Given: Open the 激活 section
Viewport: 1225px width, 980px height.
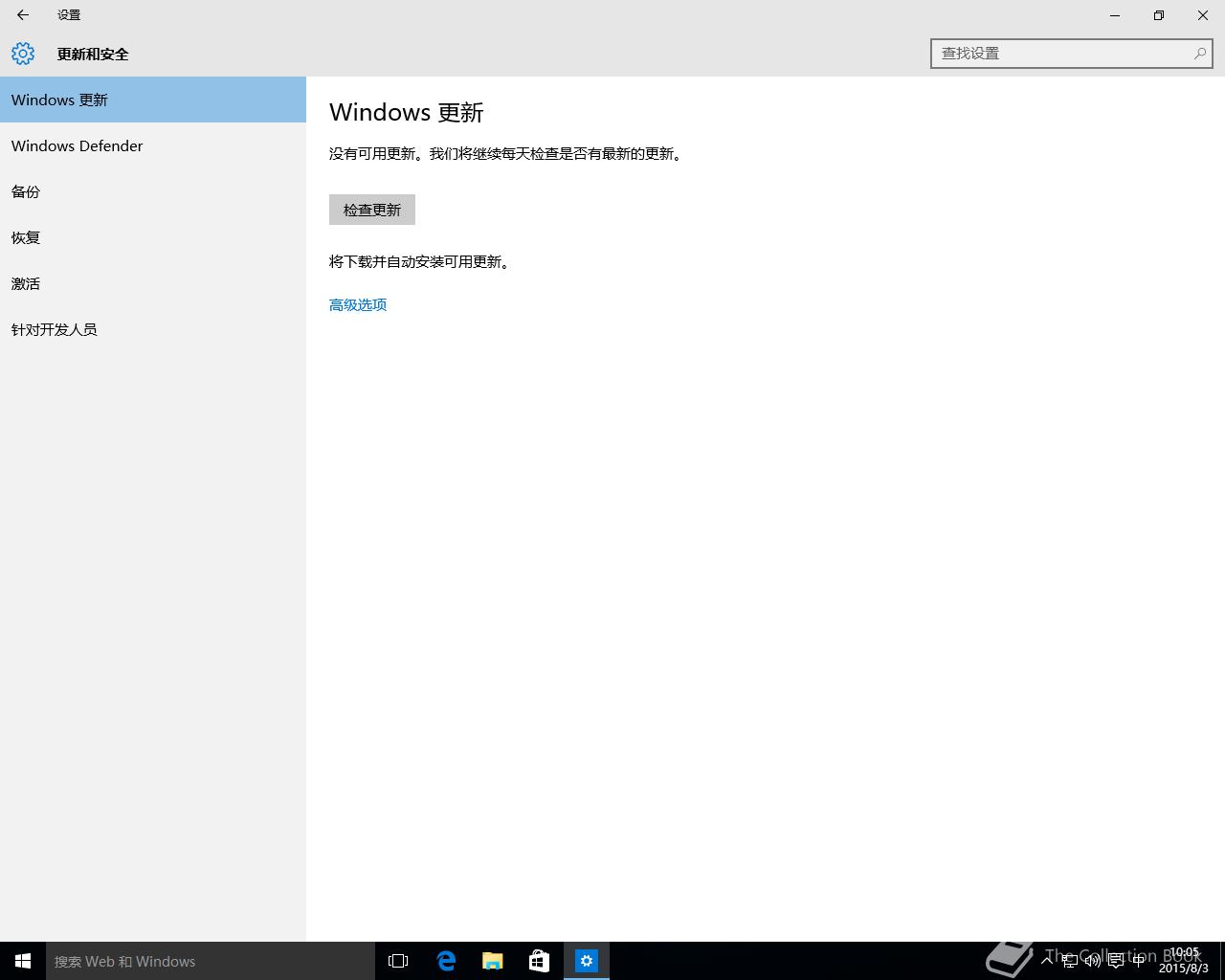Looking at the screenshot, I should [x=153, y=283].
